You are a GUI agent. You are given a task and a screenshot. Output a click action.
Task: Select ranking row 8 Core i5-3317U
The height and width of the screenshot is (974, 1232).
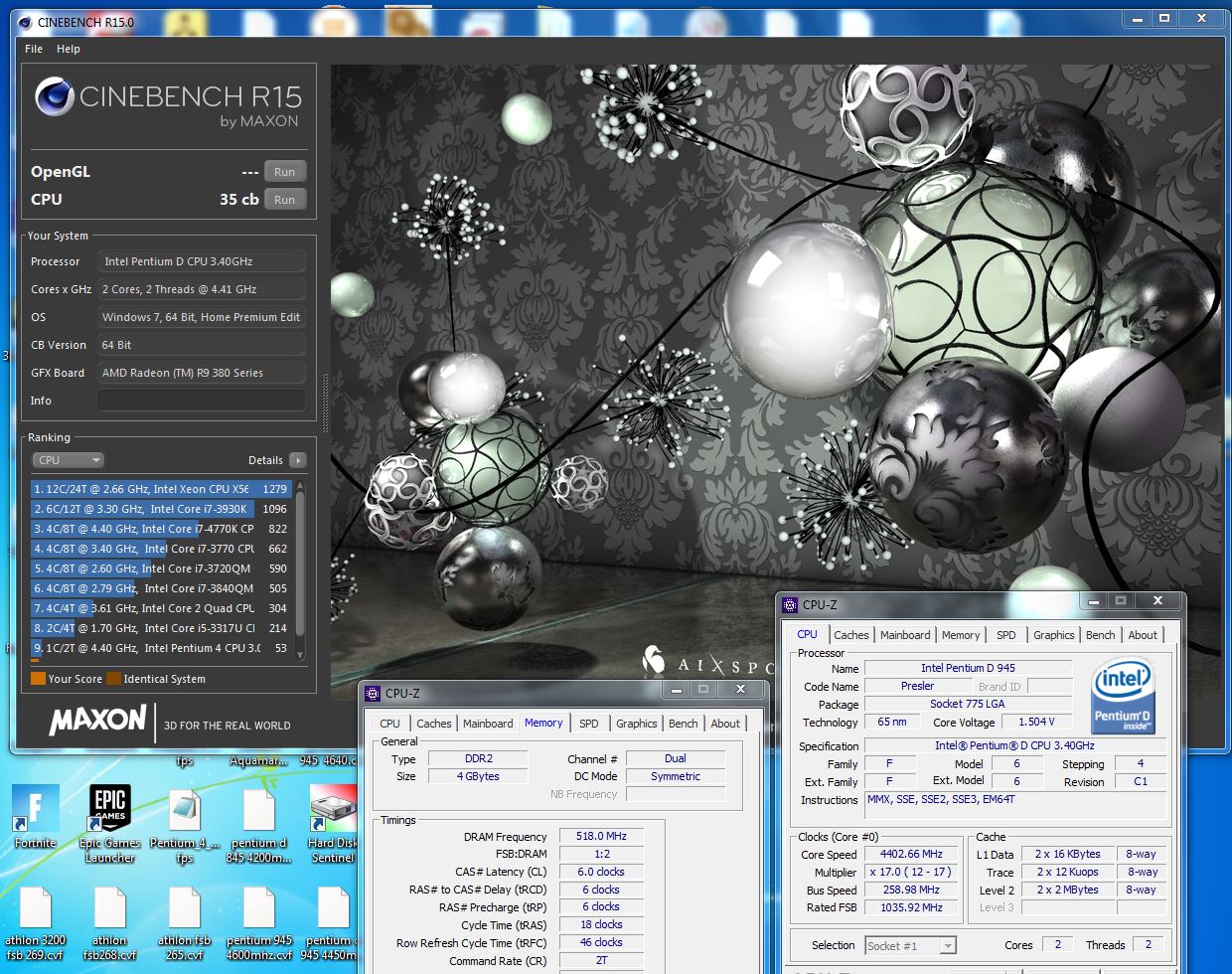[161, 628]
